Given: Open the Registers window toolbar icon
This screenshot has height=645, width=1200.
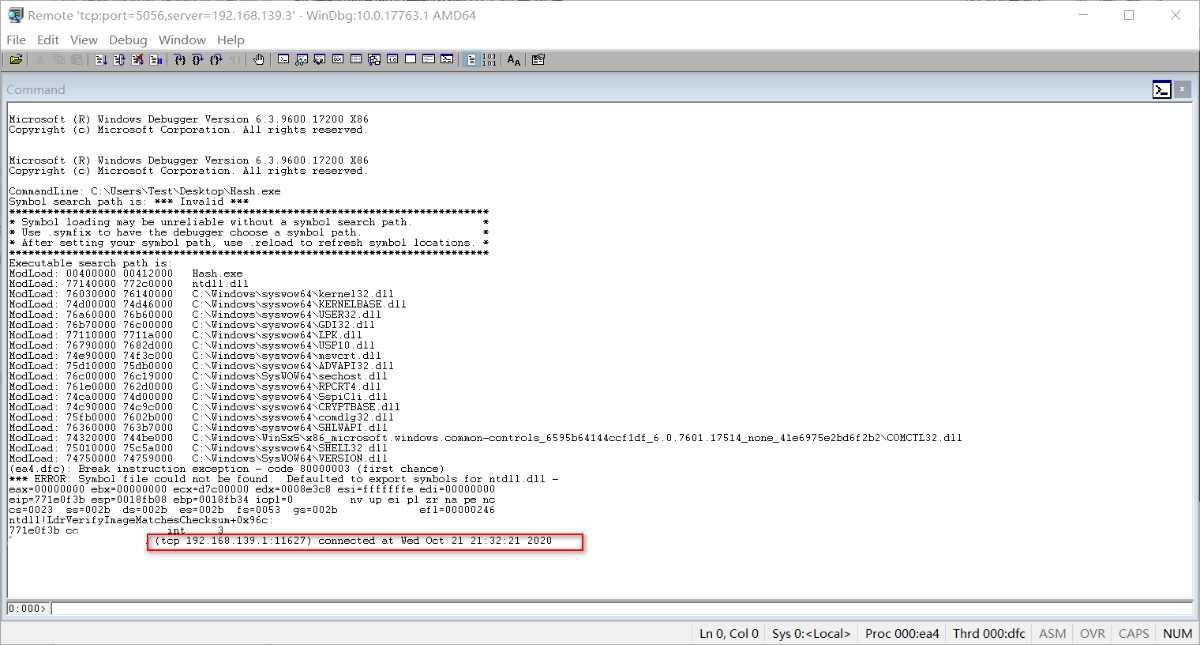Looking at the screenshot, I should coord(337,60).
